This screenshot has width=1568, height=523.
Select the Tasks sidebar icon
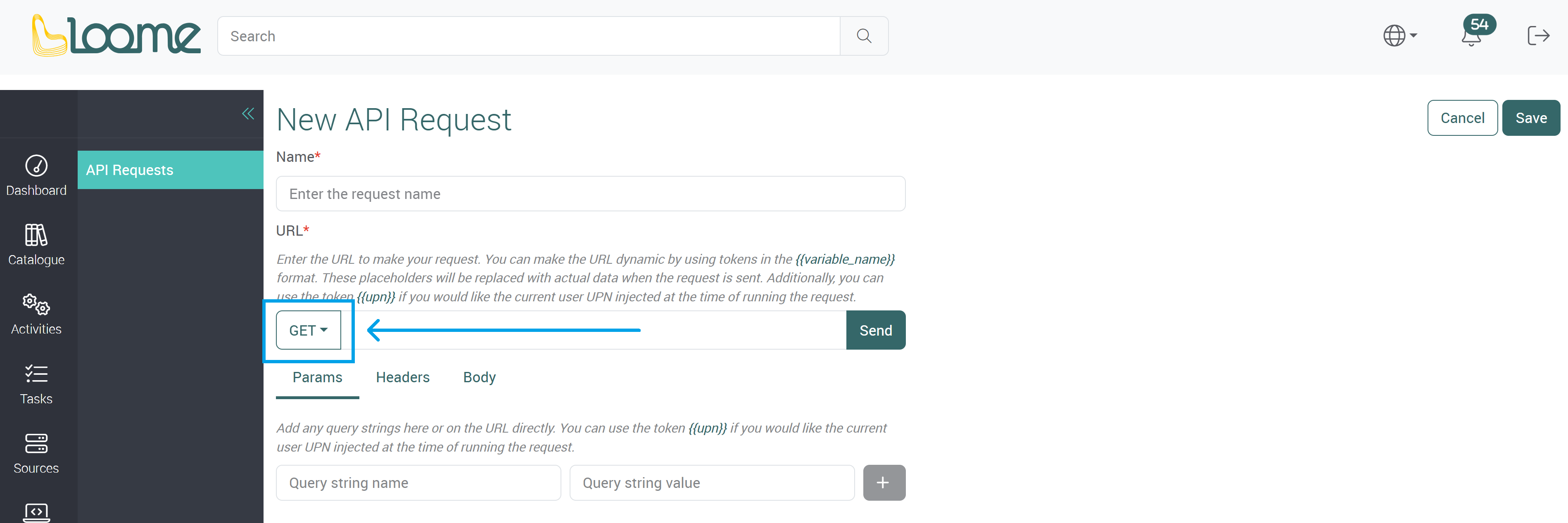point(36,383)
